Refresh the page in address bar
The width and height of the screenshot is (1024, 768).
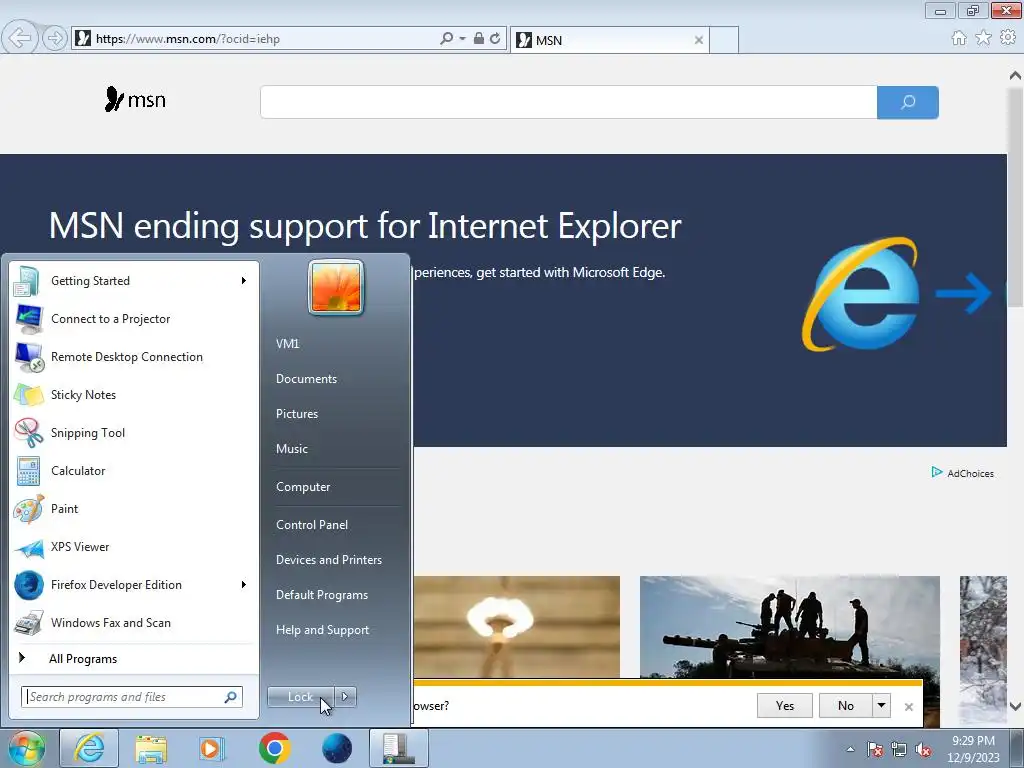tap(495, 39)
